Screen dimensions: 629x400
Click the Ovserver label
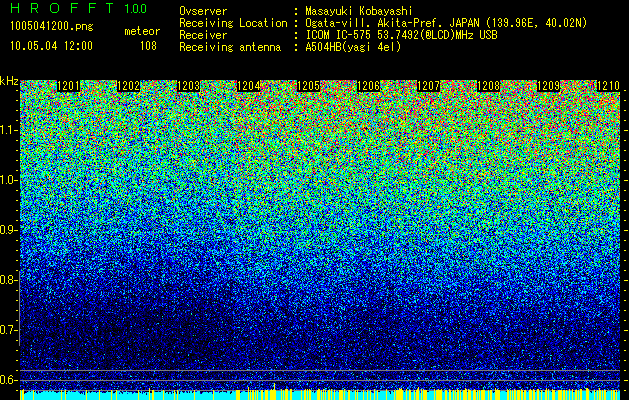pos(203,11)
